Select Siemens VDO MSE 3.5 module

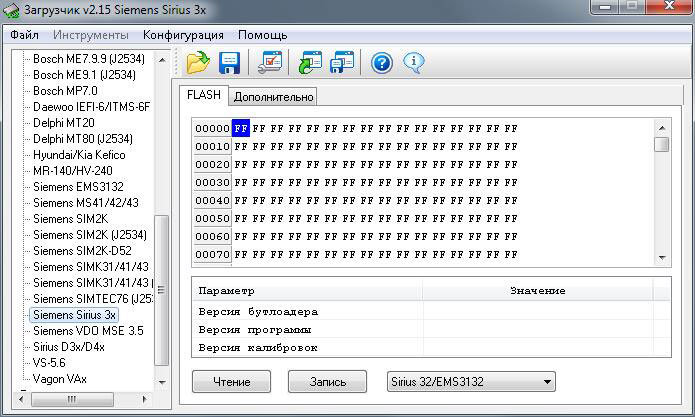pyautogui.click(x=88, y=331)
